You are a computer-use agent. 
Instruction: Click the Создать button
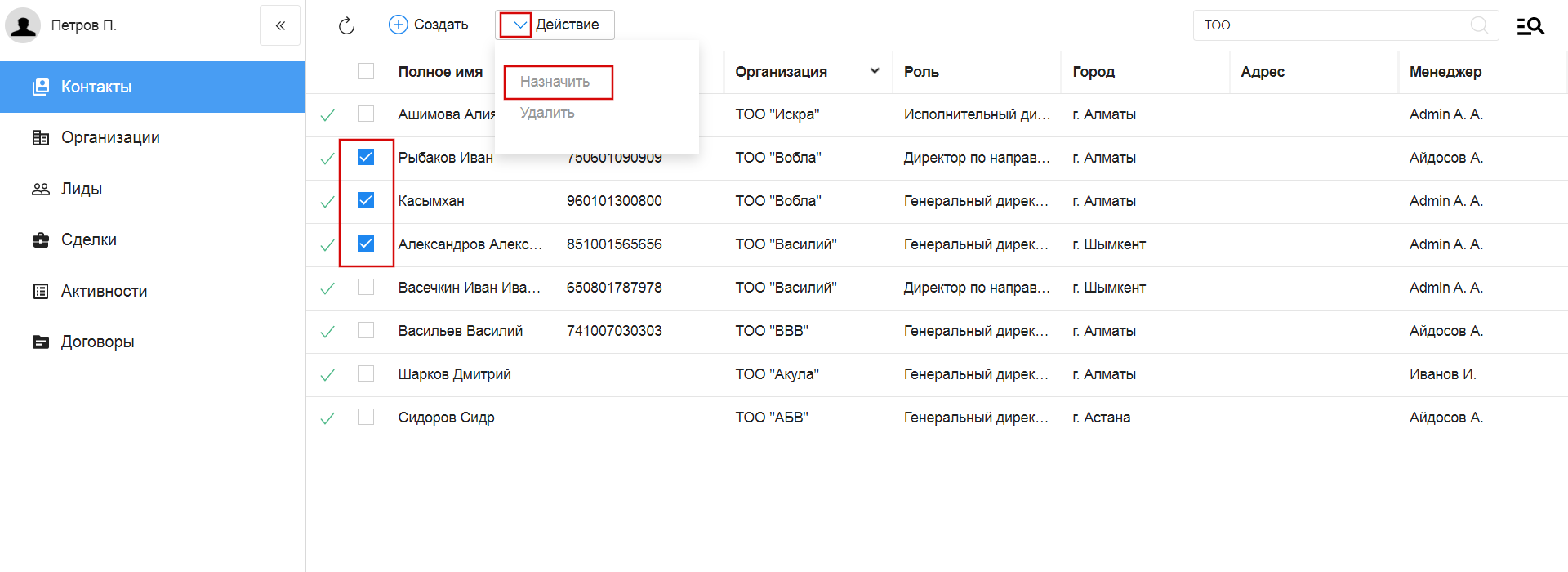pos(429,25)
